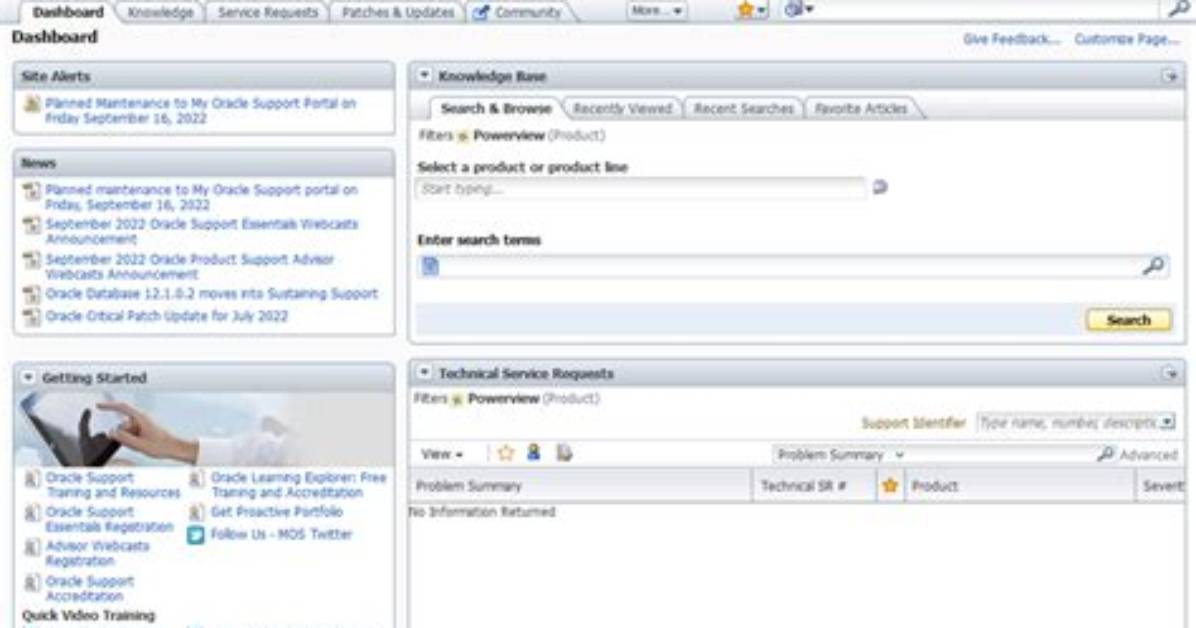Image resolution: width=1196 pixels, height=628 pixels.
Task: Open September 2022 Oracle Support Essentials Webcasts Announcement
Action: pos(201,231)
